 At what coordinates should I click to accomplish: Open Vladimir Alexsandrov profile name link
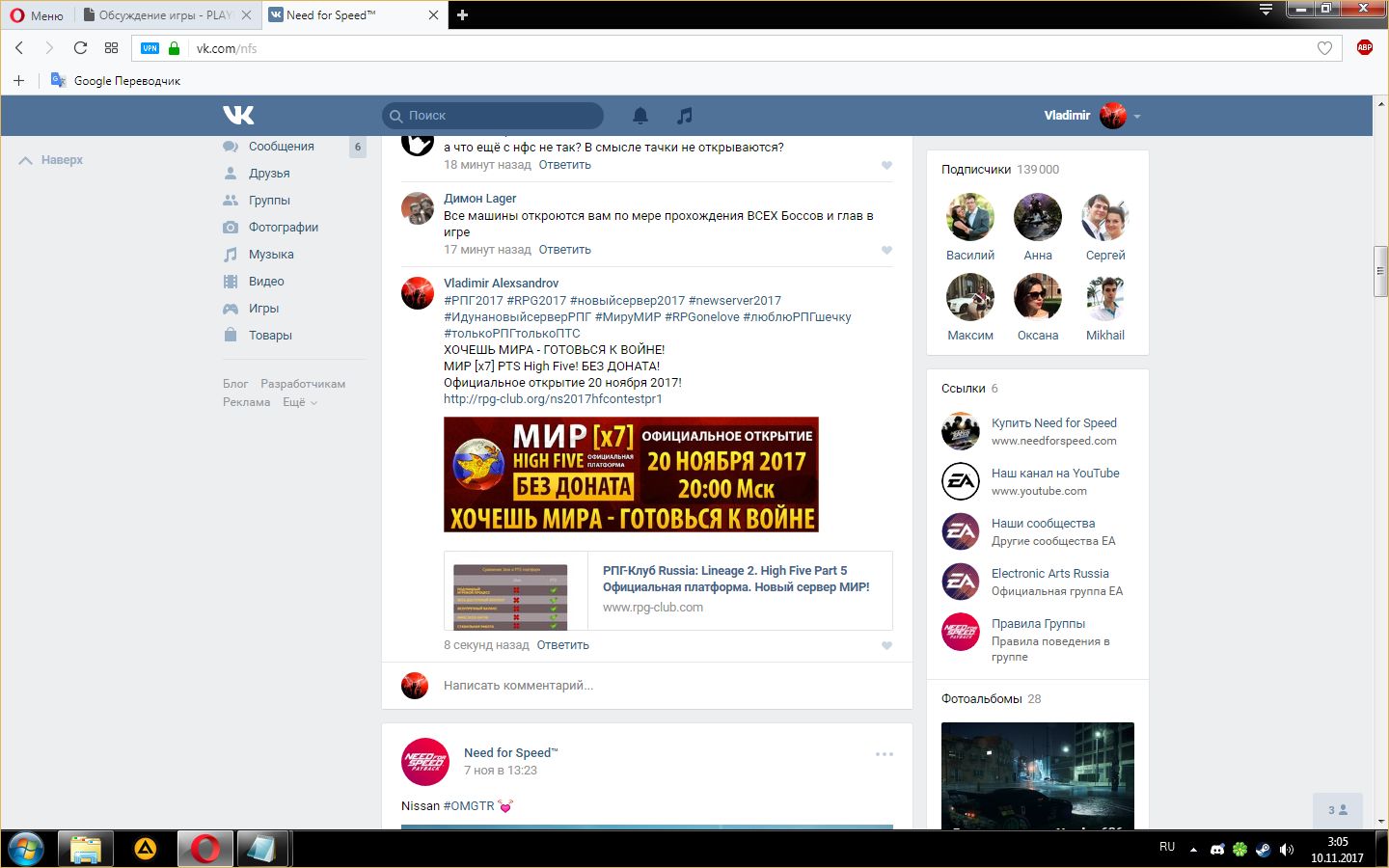[501, 284]
